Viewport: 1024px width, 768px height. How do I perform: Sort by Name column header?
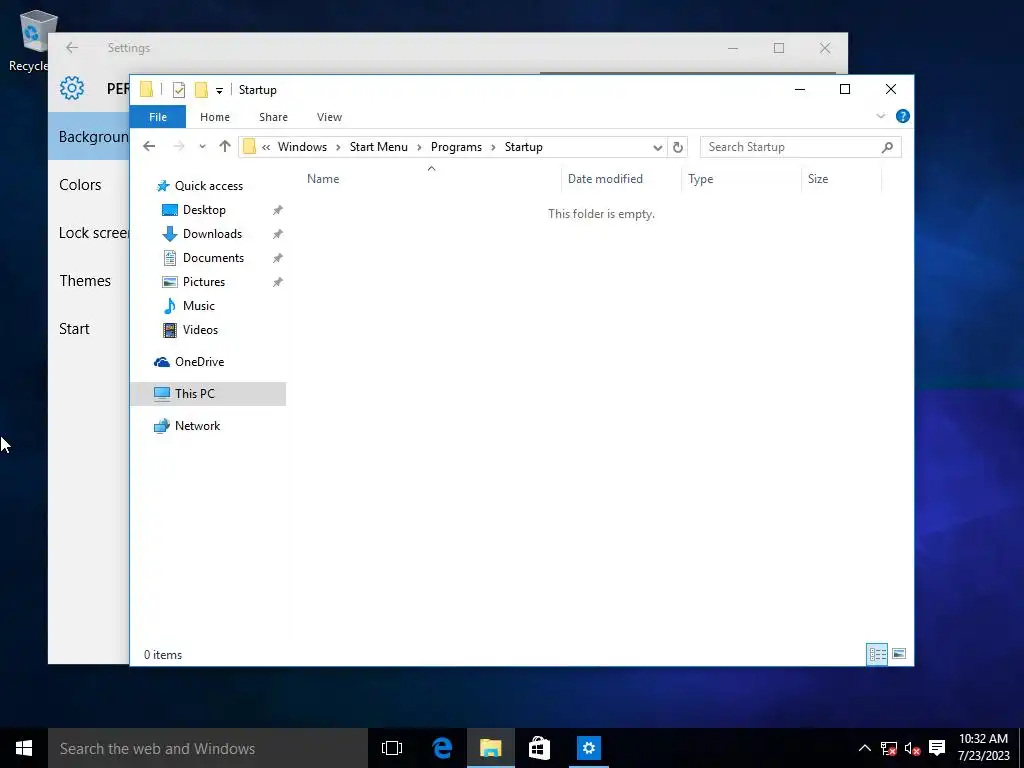point(323,179)
